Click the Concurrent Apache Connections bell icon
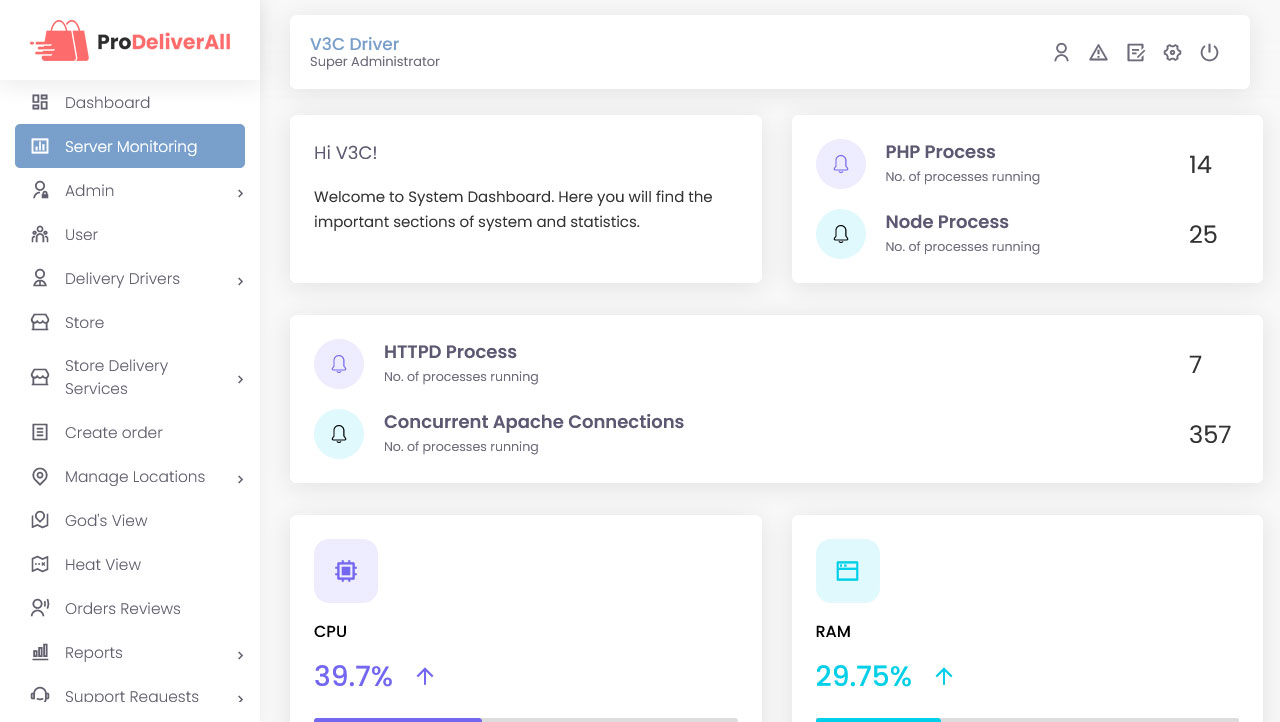 tap(339, 434)
